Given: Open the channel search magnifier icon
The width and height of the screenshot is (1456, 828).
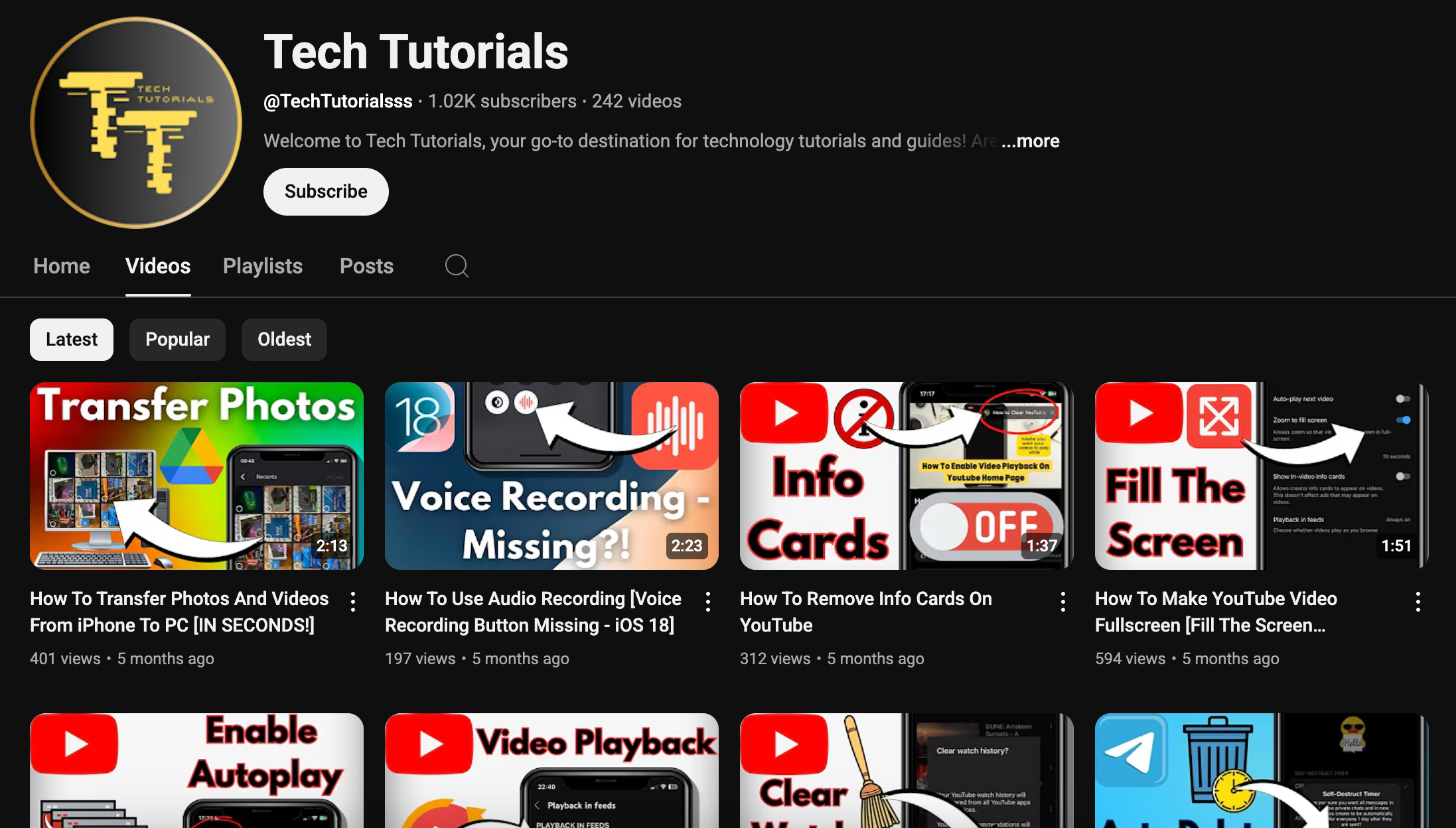Looking at the screenshot, I should point(457,266).
